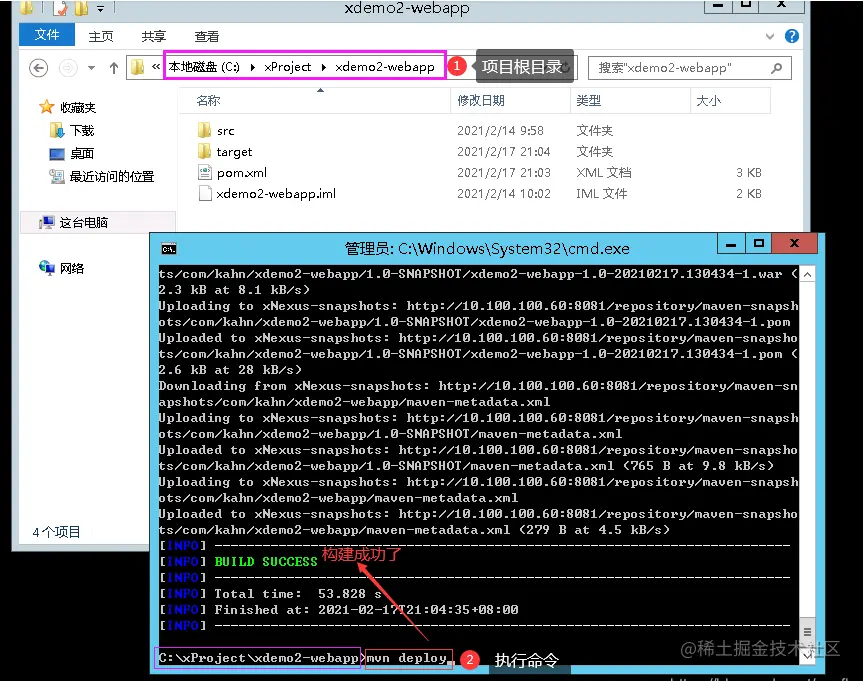
Task: Open 桌面 in navigation pane
Action: [72, 154]
